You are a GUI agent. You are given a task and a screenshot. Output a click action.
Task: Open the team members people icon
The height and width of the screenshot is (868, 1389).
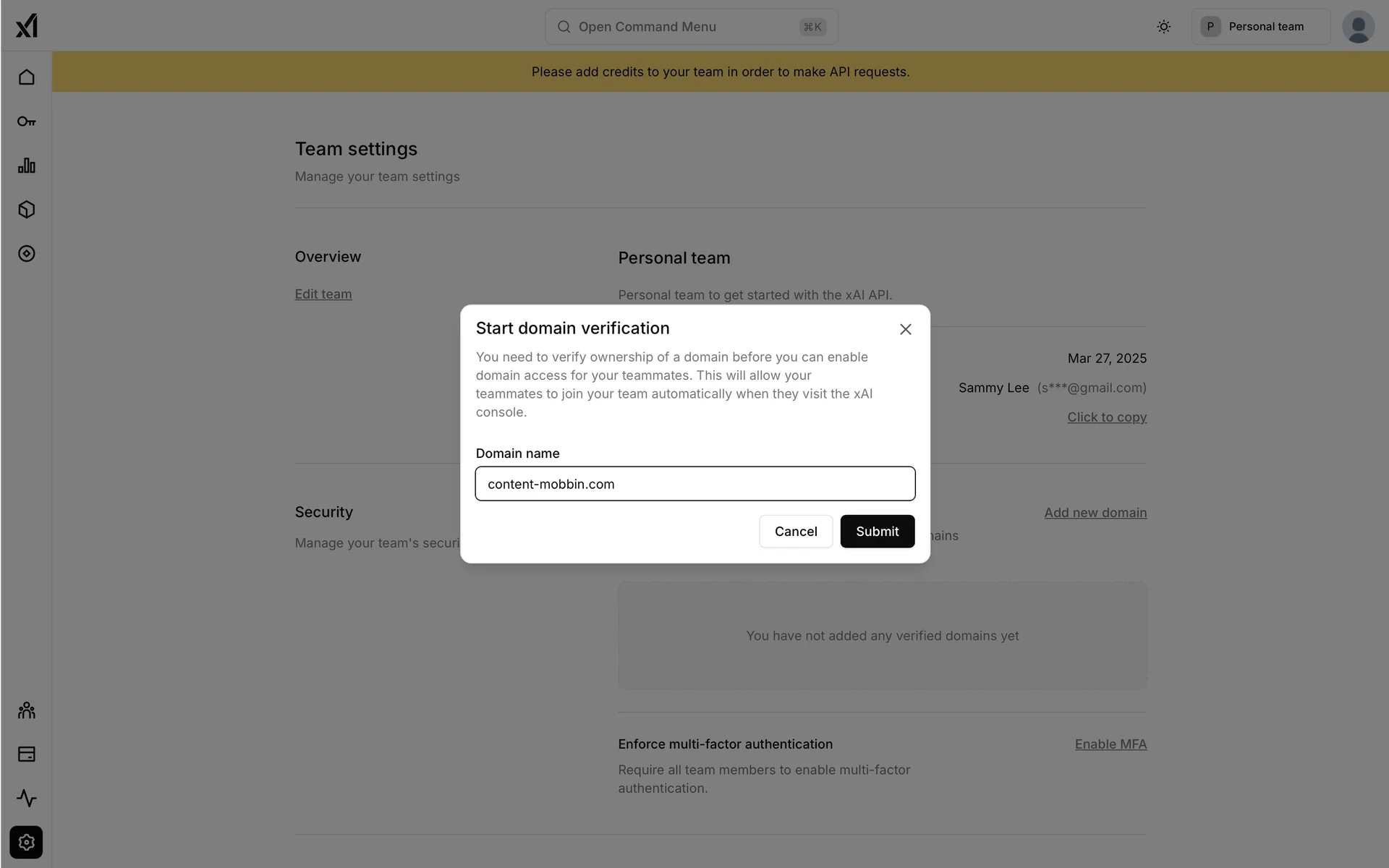pyautogui.click(x=27, y=710)
